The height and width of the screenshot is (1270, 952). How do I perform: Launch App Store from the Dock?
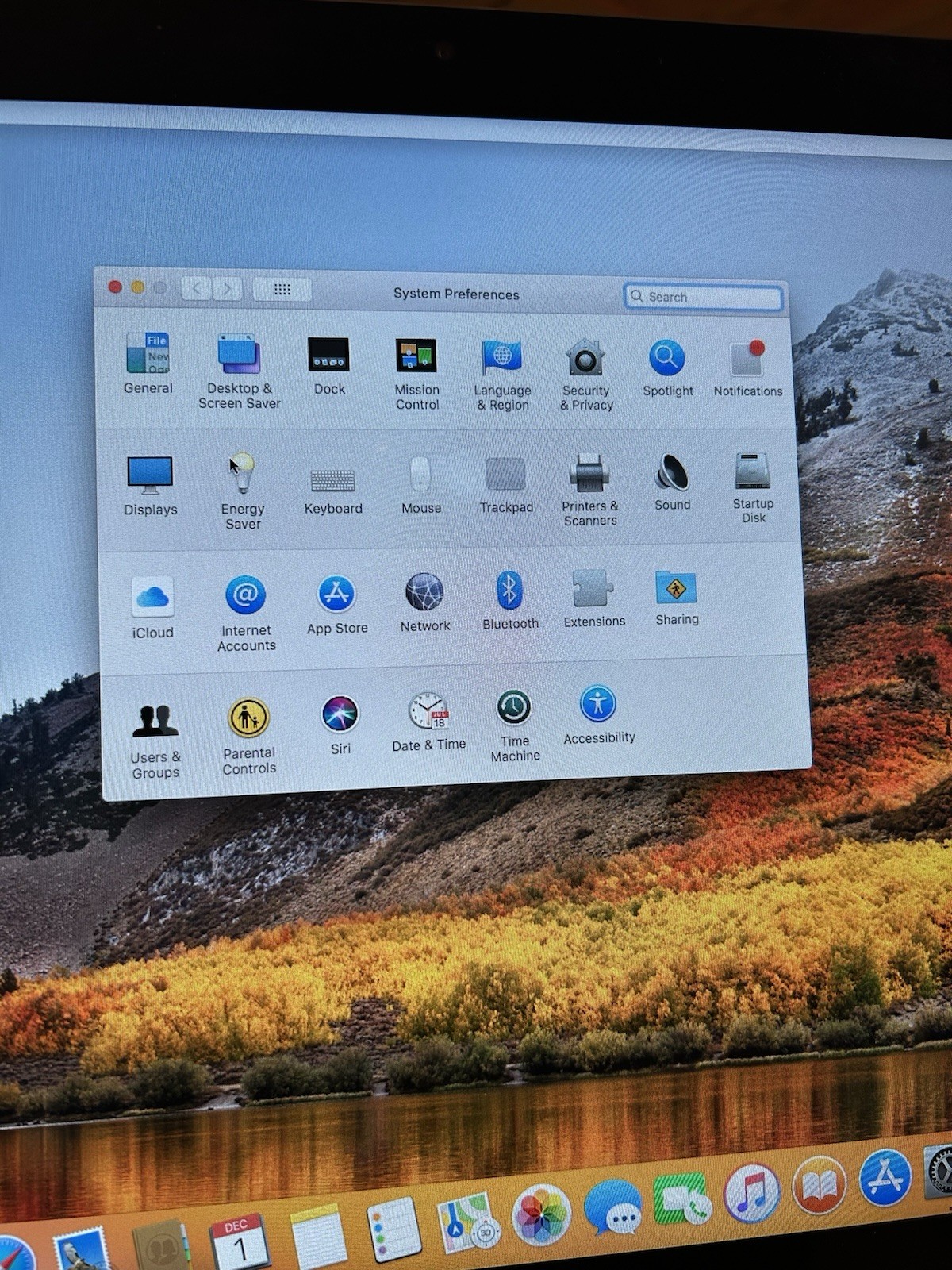pos(885,1178)
